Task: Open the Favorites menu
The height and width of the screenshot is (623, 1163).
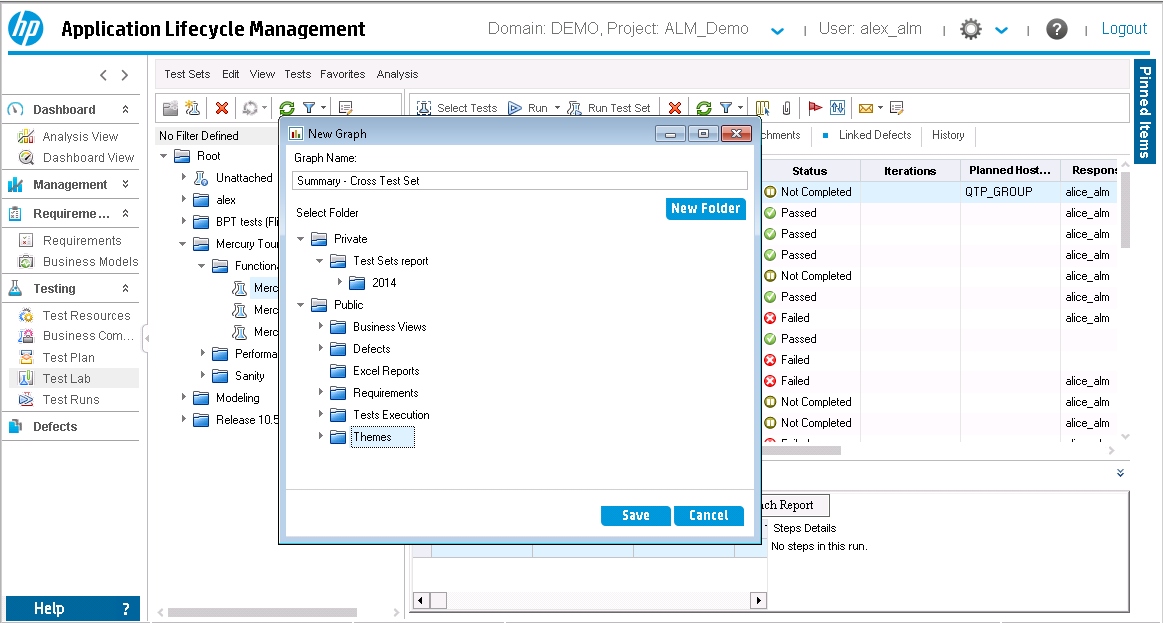Action: (343, 74)
